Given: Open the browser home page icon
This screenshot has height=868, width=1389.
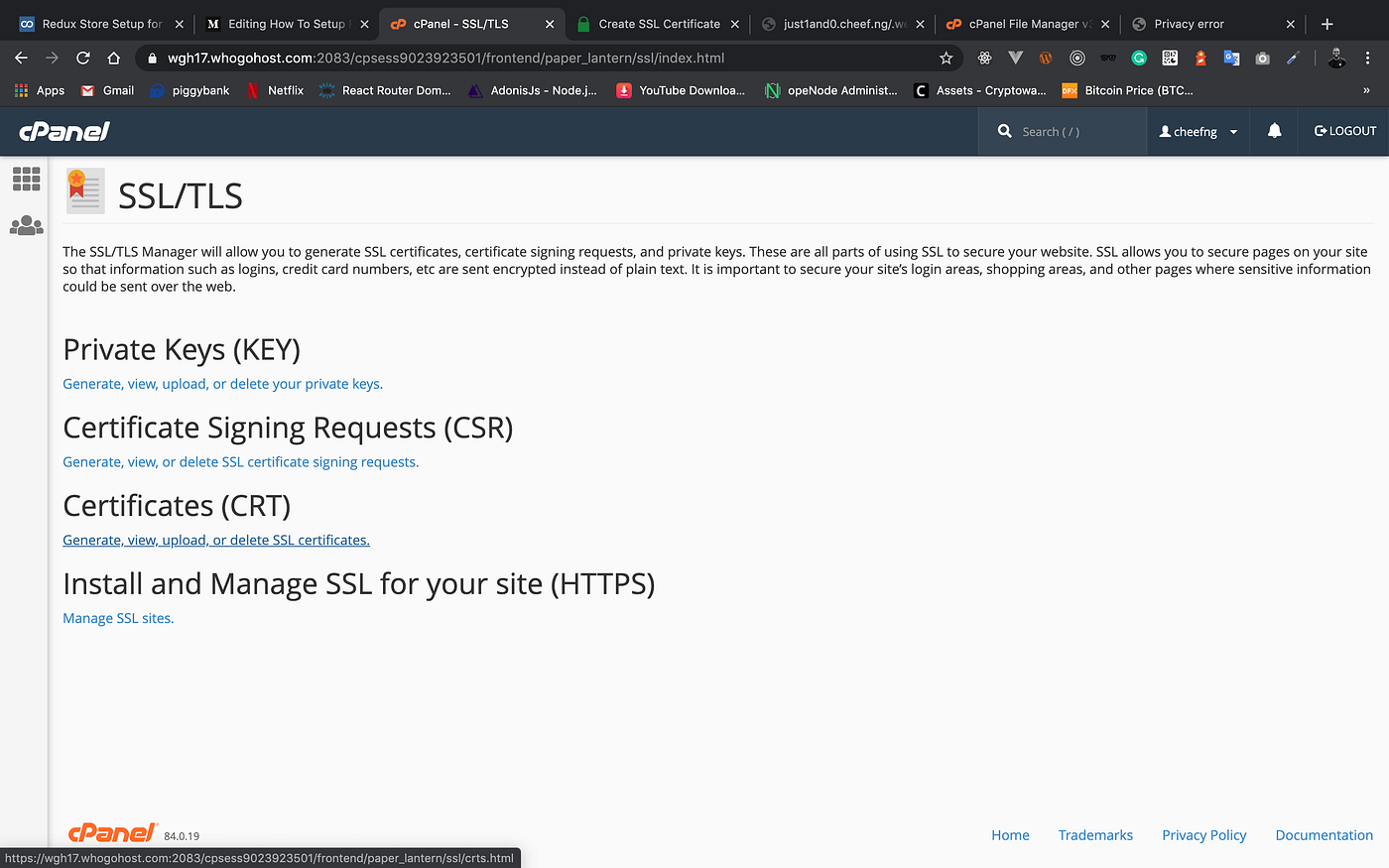Looking at the screenshot, I should click(x=114, y=59).
